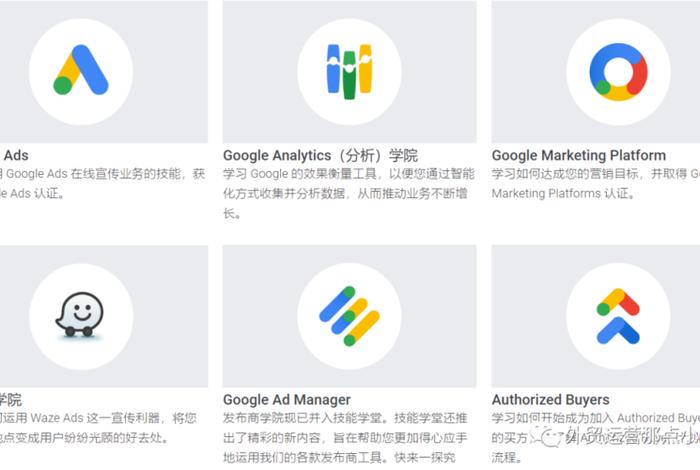Open the Ads course title link
This screenshot has height=470, width=700.
15,155
